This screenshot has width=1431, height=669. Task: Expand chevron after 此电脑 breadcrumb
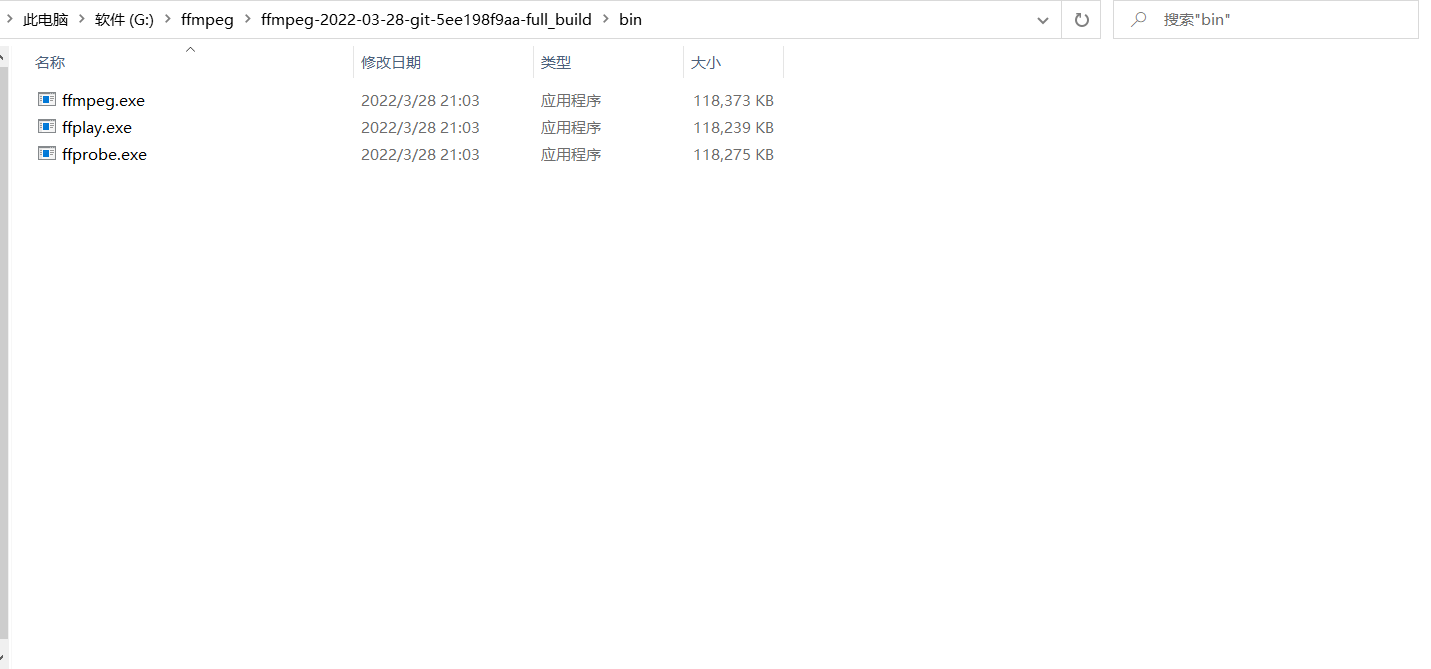(x=82, y=19)
